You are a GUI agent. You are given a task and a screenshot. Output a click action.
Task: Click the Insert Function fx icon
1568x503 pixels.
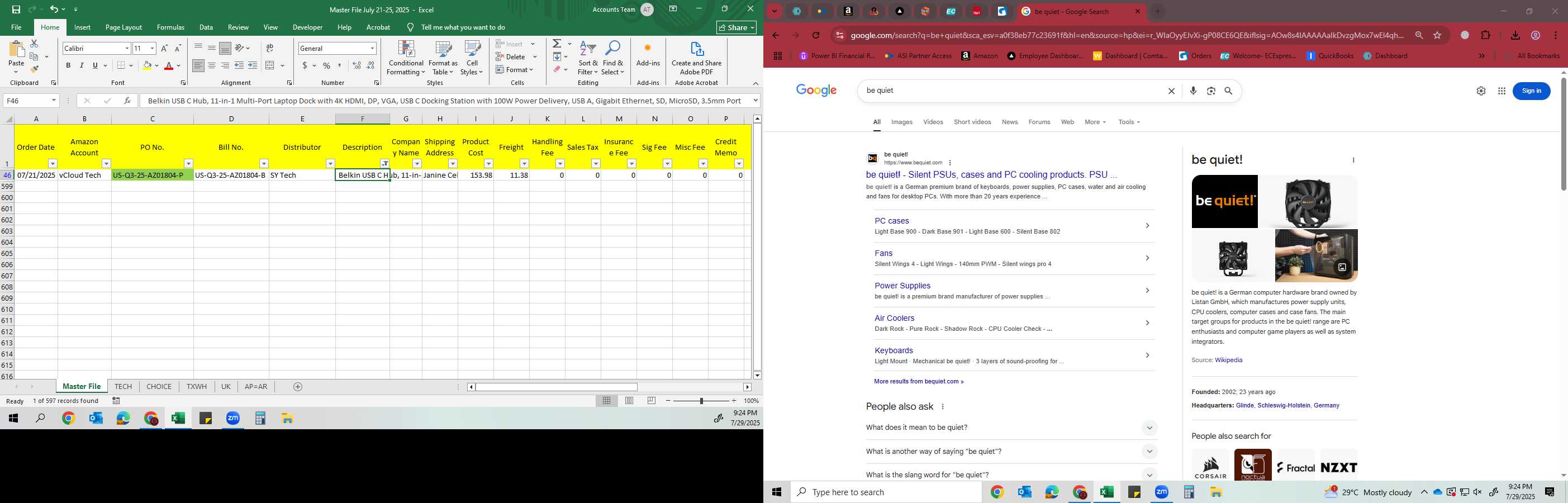point(127,101)
